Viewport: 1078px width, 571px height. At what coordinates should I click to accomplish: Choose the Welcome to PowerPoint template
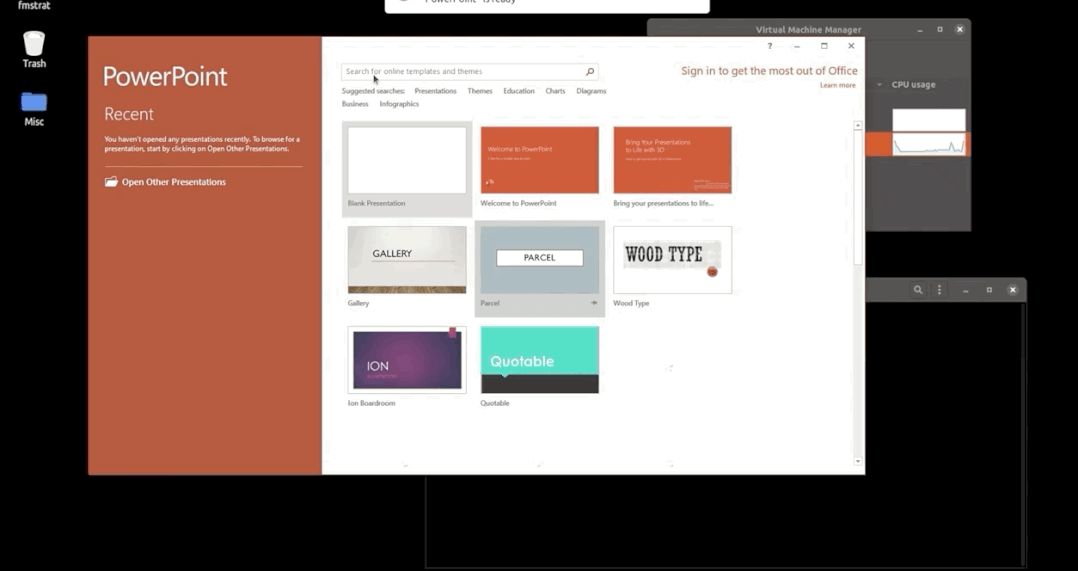tap(540, 160)
